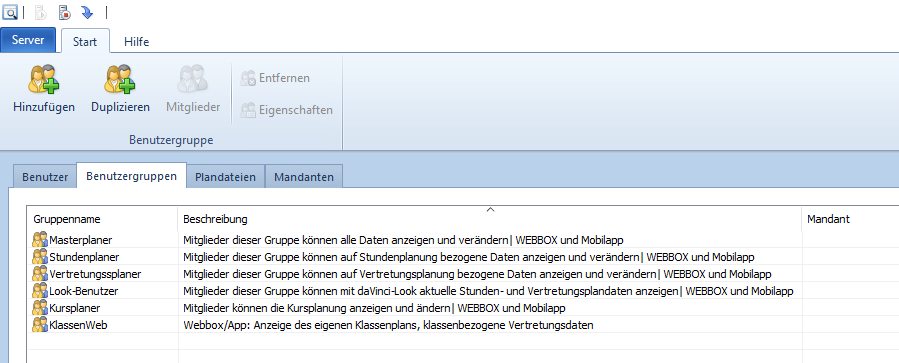This screenshot has width=899, height=363.
Task: Click the group icon beside Kursplaner
Action: pyautogui.click(x=40, y=307)
